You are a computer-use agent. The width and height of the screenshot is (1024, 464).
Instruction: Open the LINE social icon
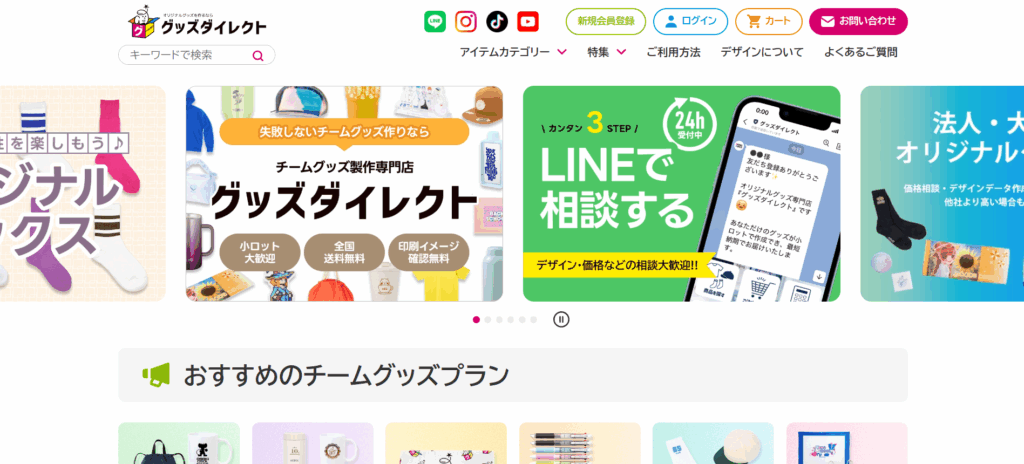435,22
